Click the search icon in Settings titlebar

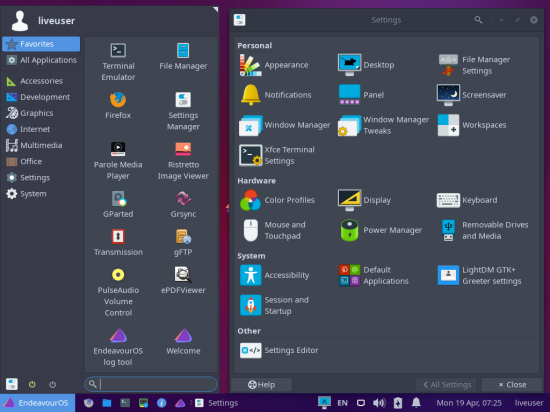click(478, 20)
